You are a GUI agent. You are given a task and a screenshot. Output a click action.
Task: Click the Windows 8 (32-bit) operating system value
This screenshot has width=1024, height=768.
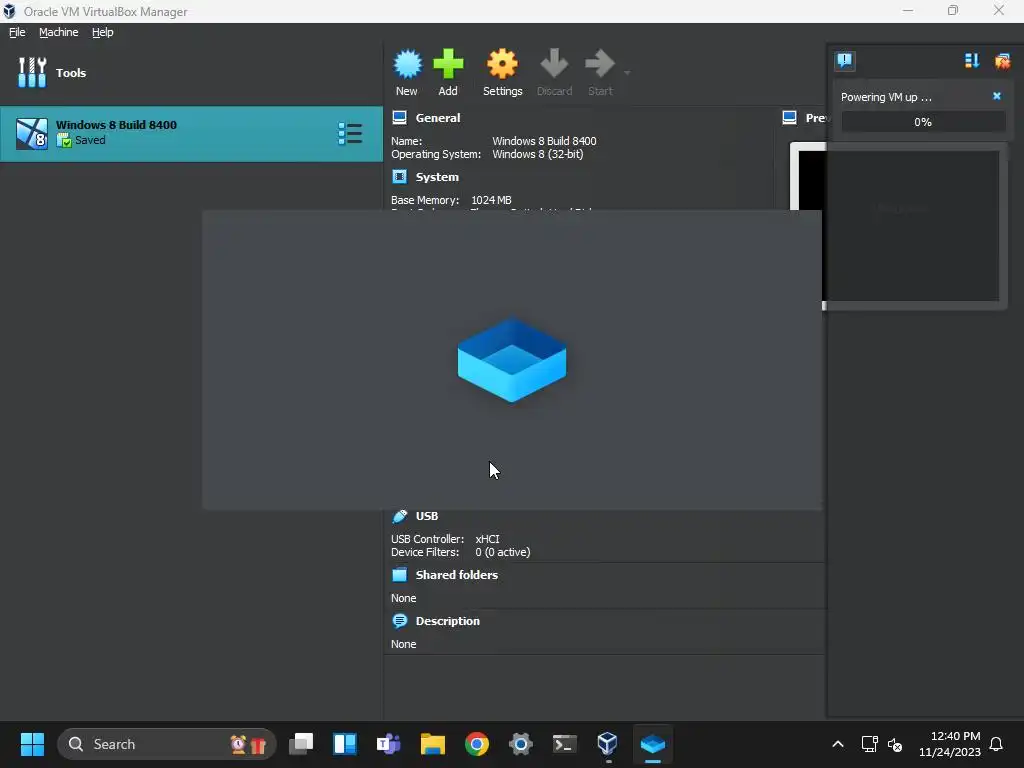coord(537,154)
